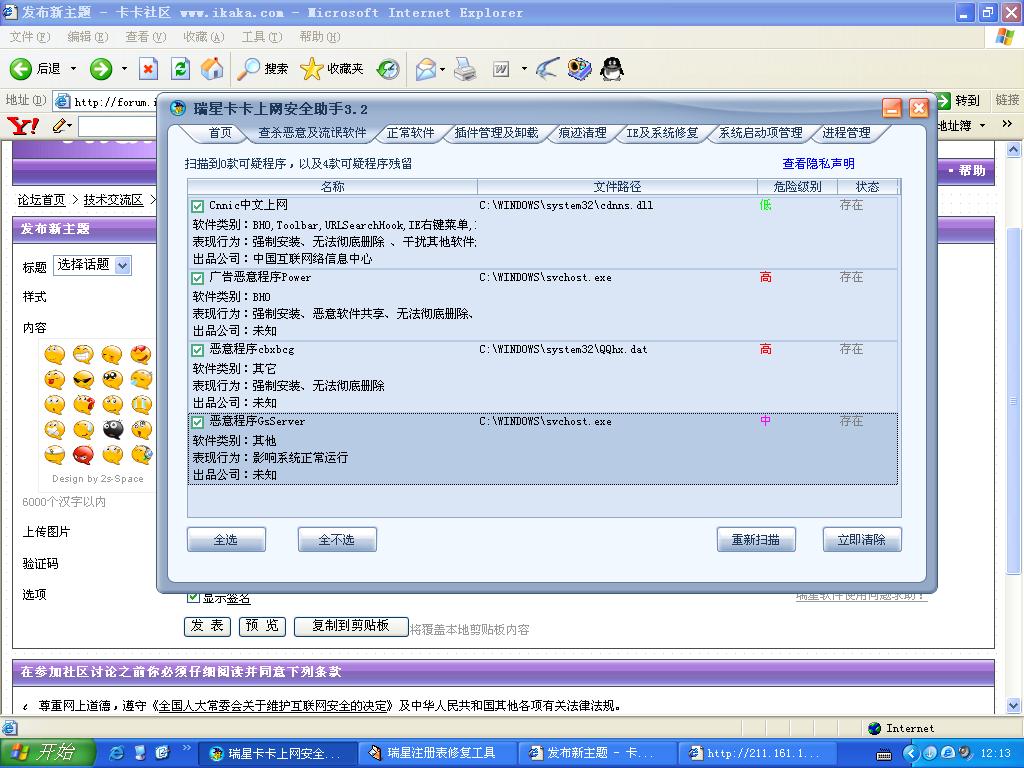Click the IE Back arrow icon
The width and height of the screenshot is (1024, 768).
point(20,69)
